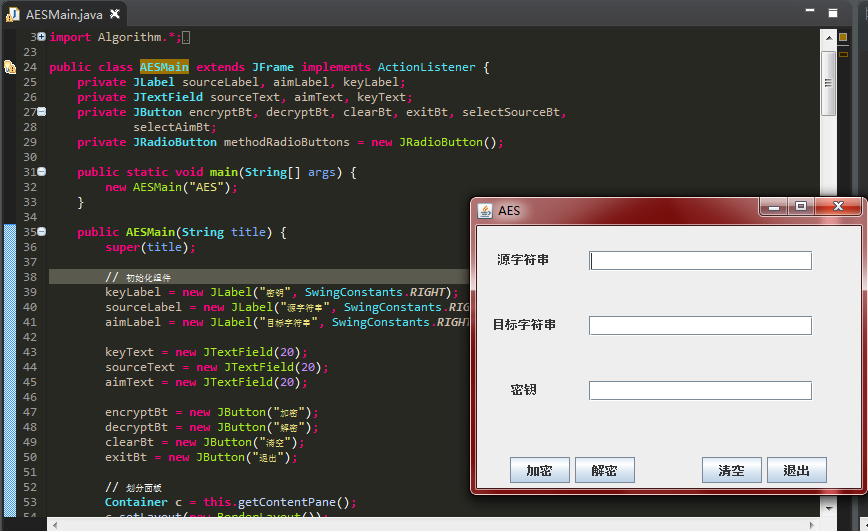Minimize the AES window
Viewport: 868px width, 531px height.
pyautogui.click(x=774, y=207)
